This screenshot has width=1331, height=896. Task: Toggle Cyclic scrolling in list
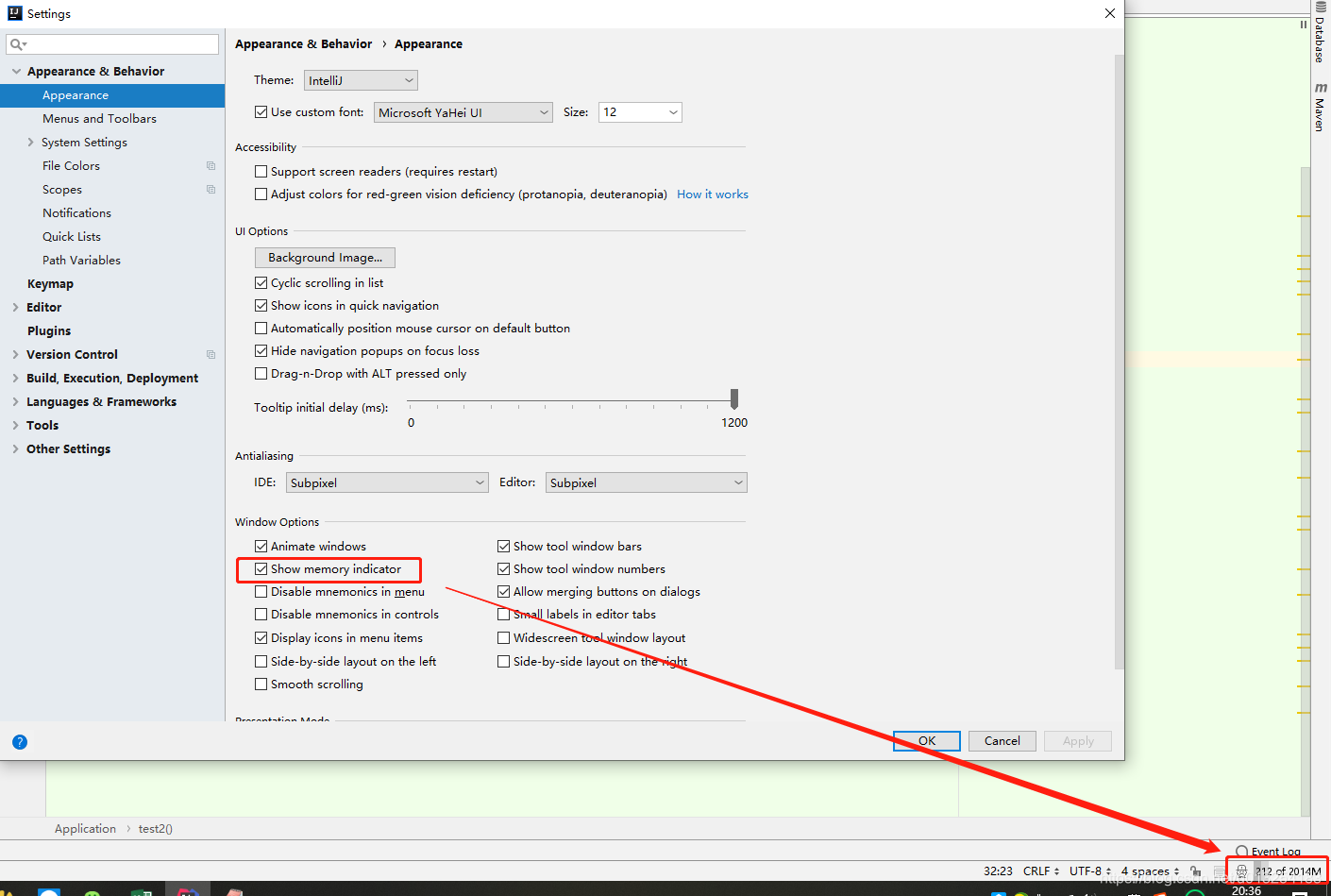[261, 283]
